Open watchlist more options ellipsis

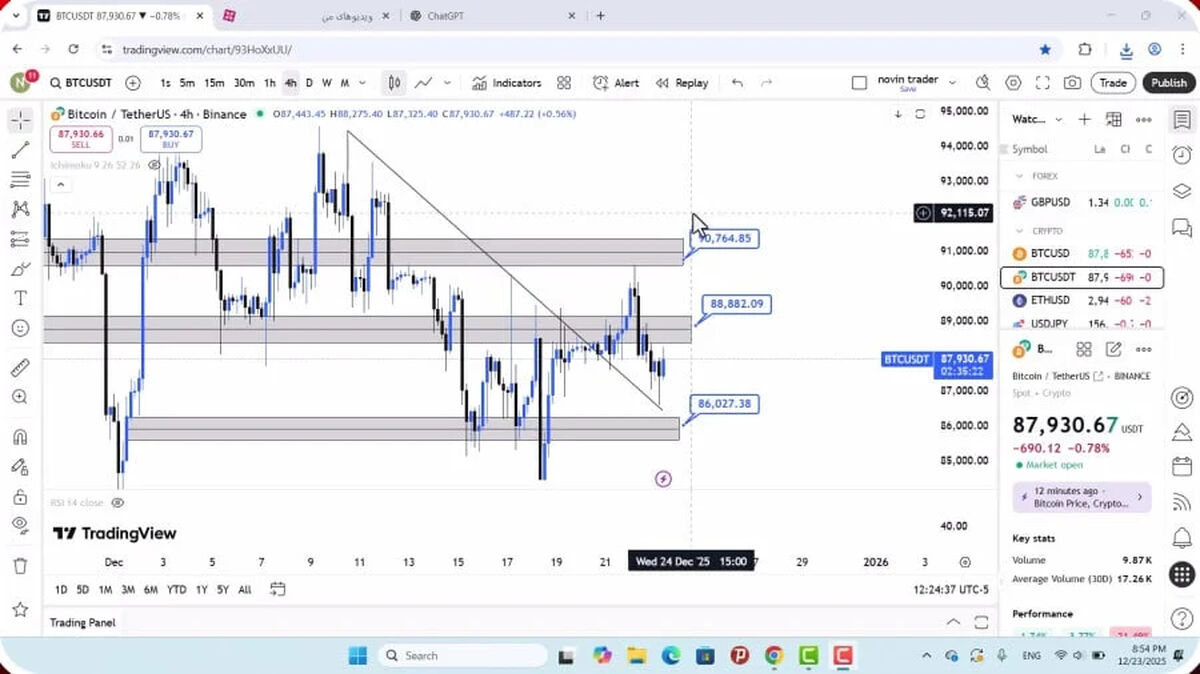point(1144,119)
